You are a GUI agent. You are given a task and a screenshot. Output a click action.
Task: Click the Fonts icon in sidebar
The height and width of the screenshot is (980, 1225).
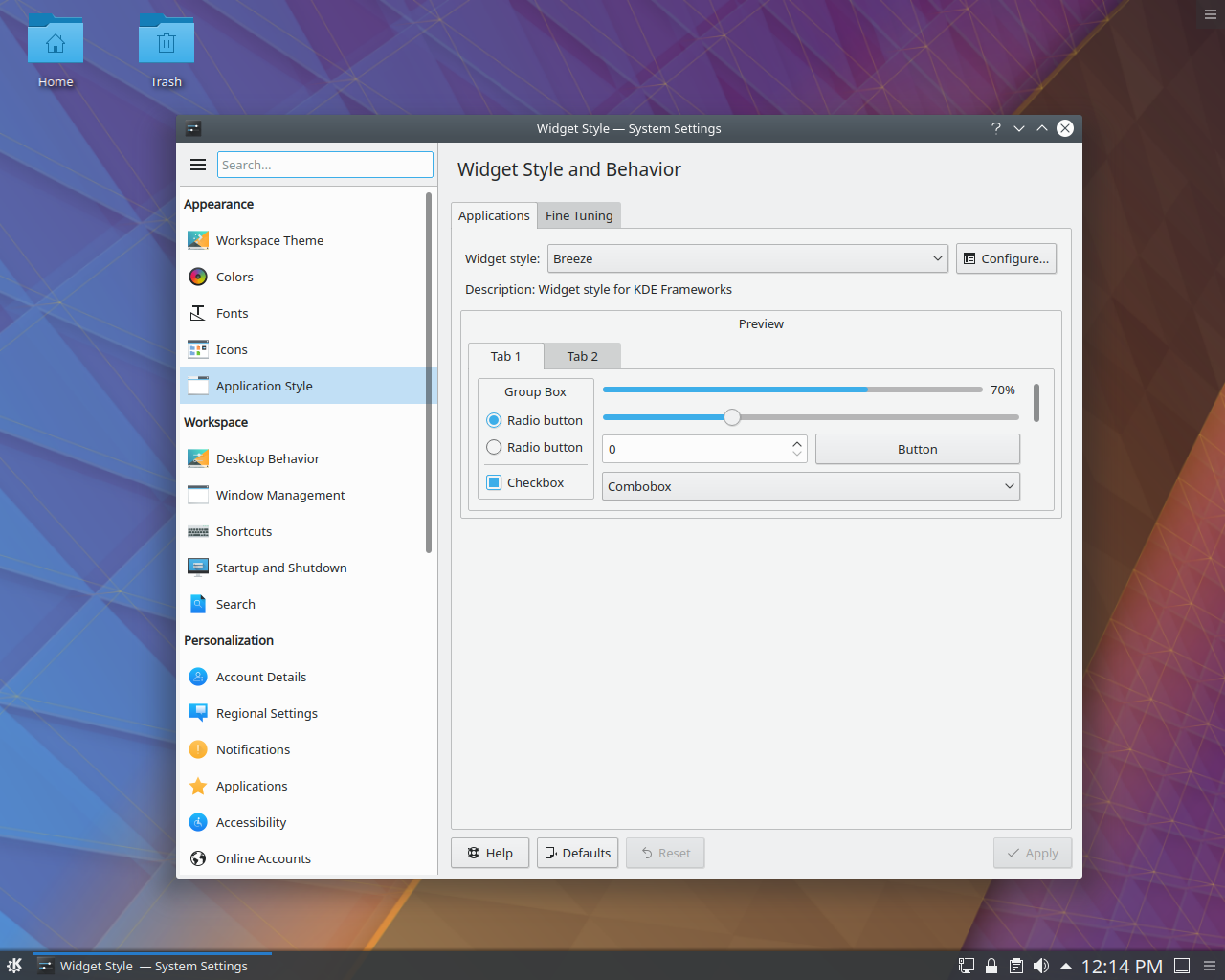tap(198, 313)
